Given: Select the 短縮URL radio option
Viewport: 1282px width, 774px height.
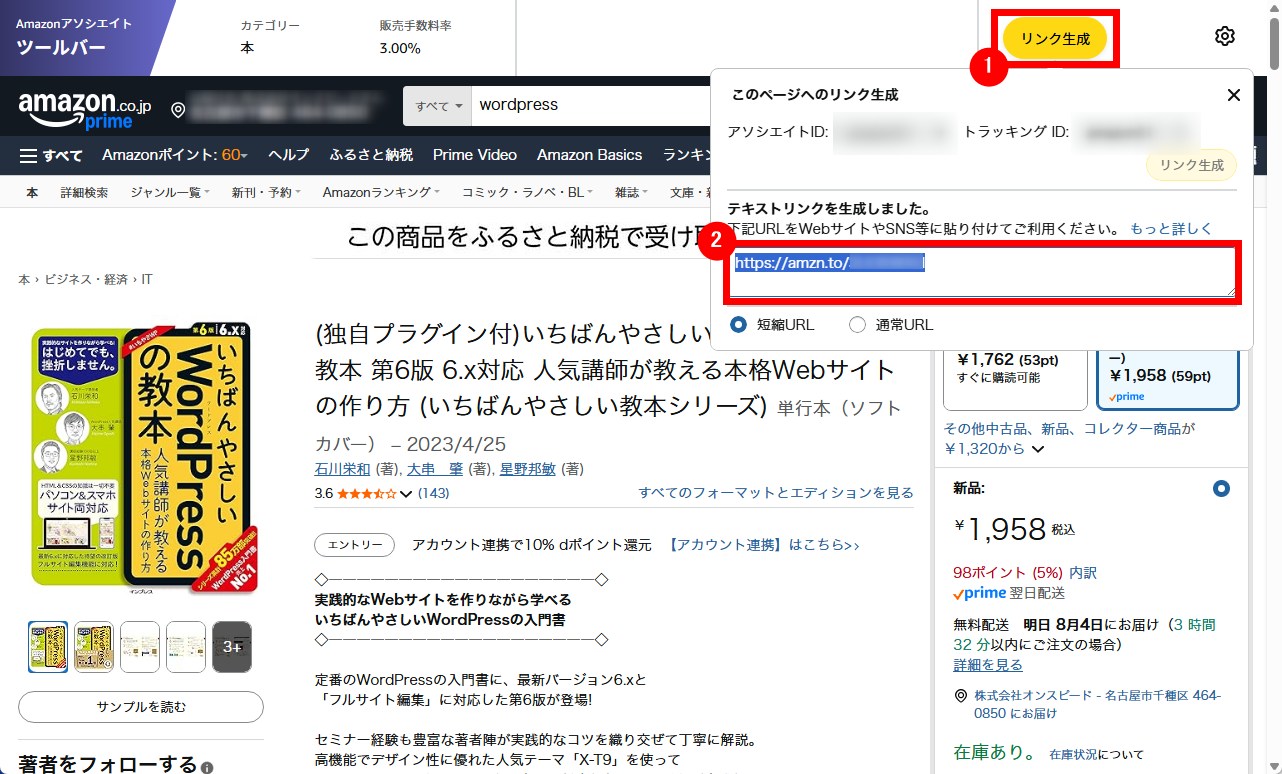Looking at the screenshot, I should coord(739,324).
